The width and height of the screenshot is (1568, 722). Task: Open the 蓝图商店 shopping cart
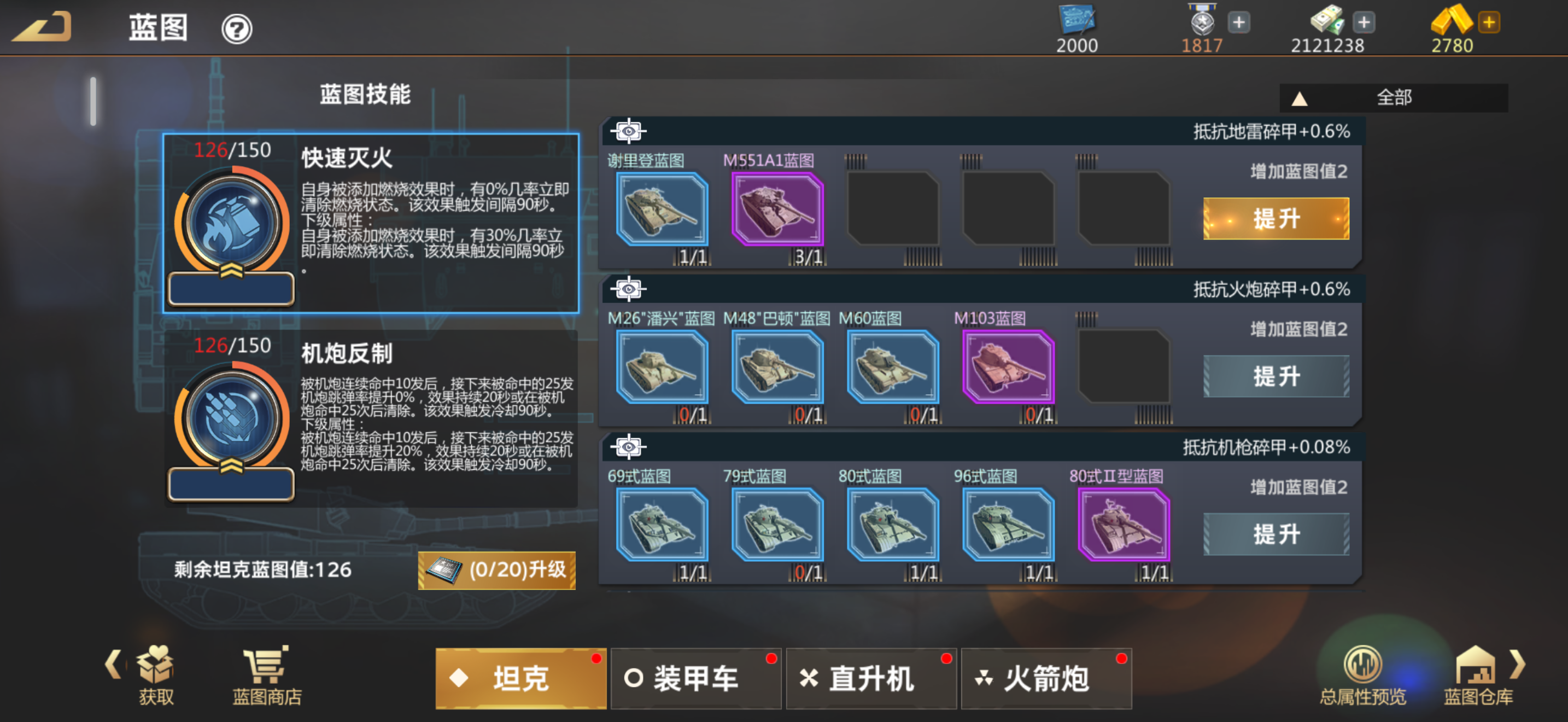[x=267, y=665]
